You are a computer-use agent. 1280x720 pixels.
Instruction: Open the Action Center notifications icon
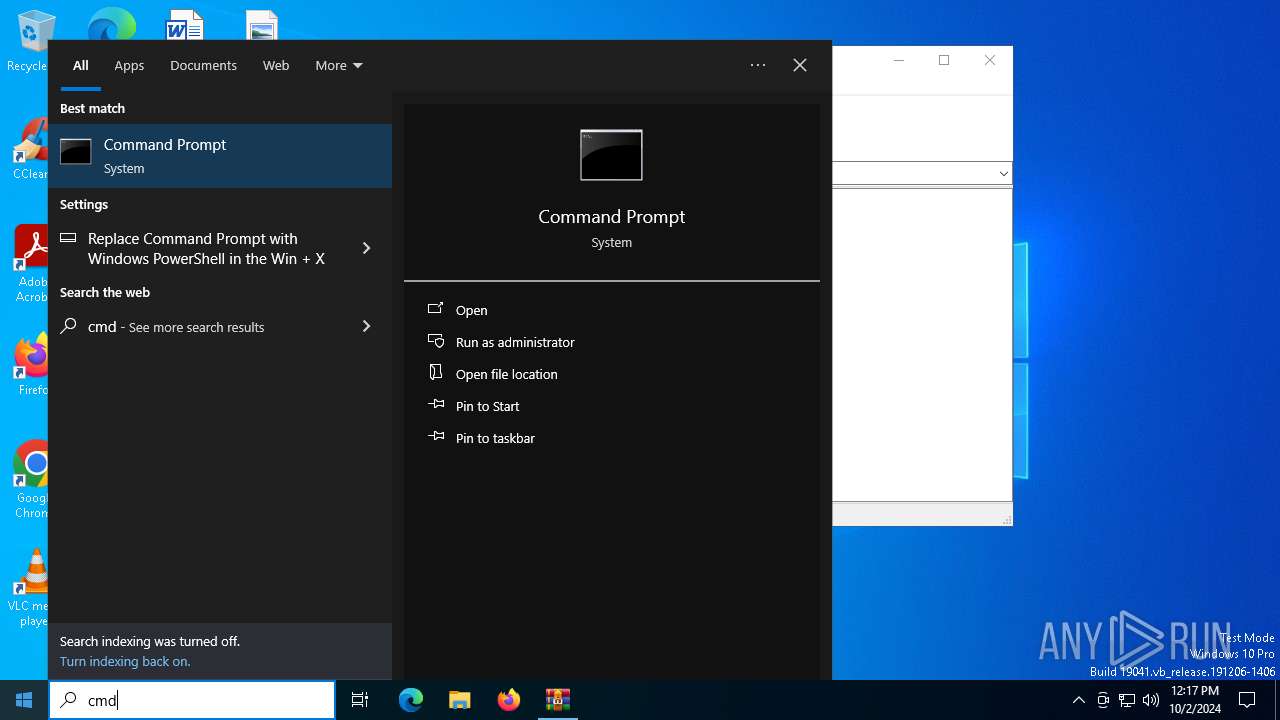coord(1247,700)
